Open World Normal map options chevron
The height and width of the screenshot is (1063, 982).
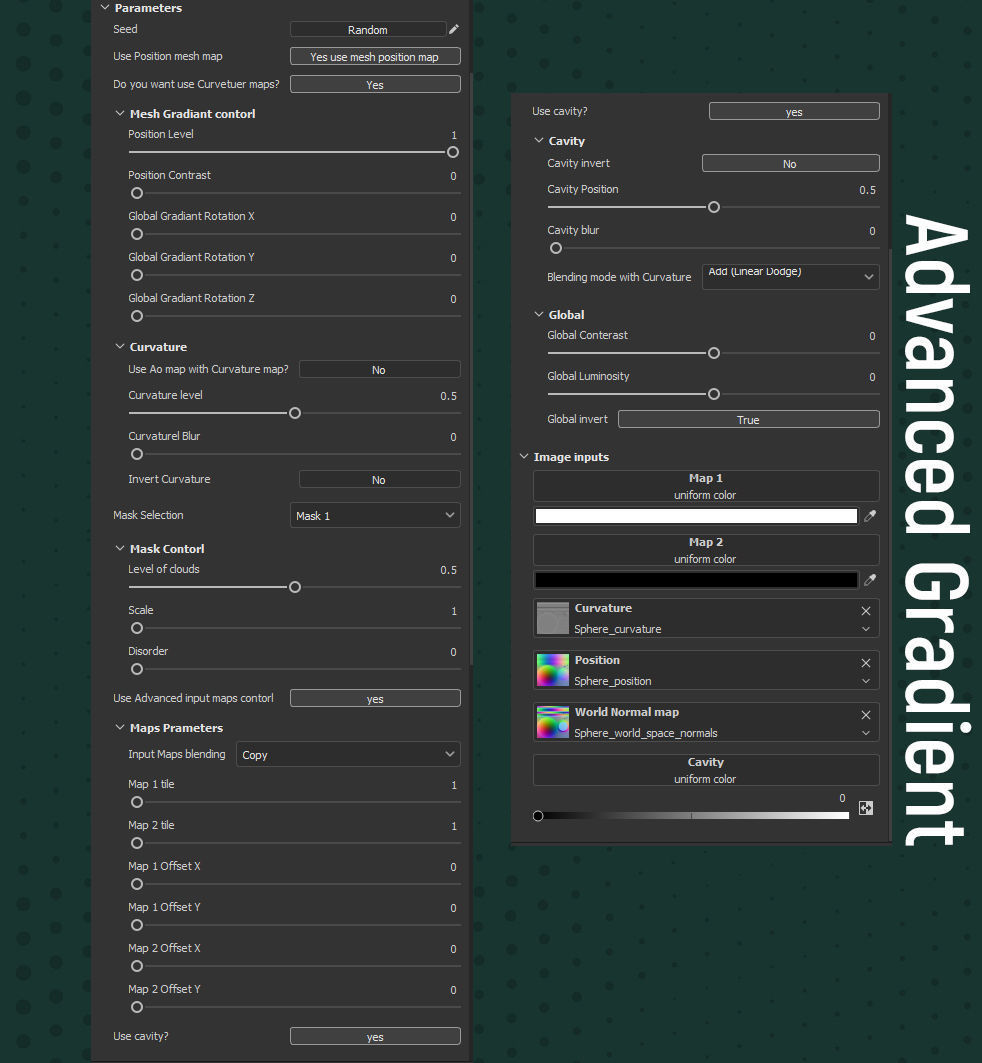coord(865,733)
